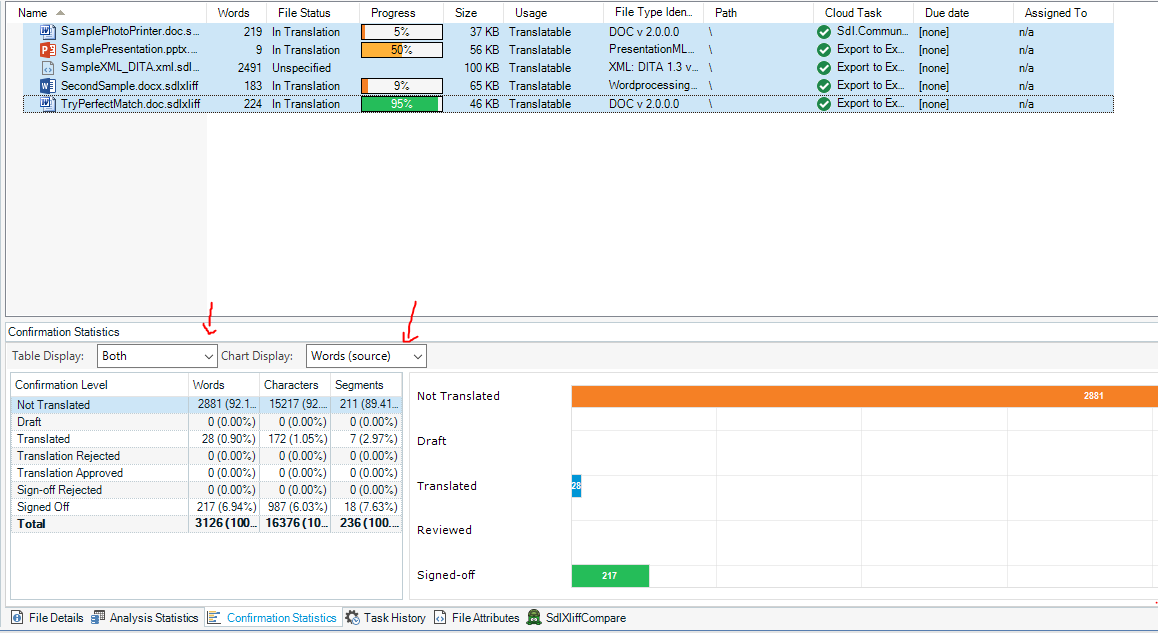This screenshot has width=1158, height=638.
Task: Select file SecondSample.docx.sdlxliff by name
Action: click(x=129, y=86)
